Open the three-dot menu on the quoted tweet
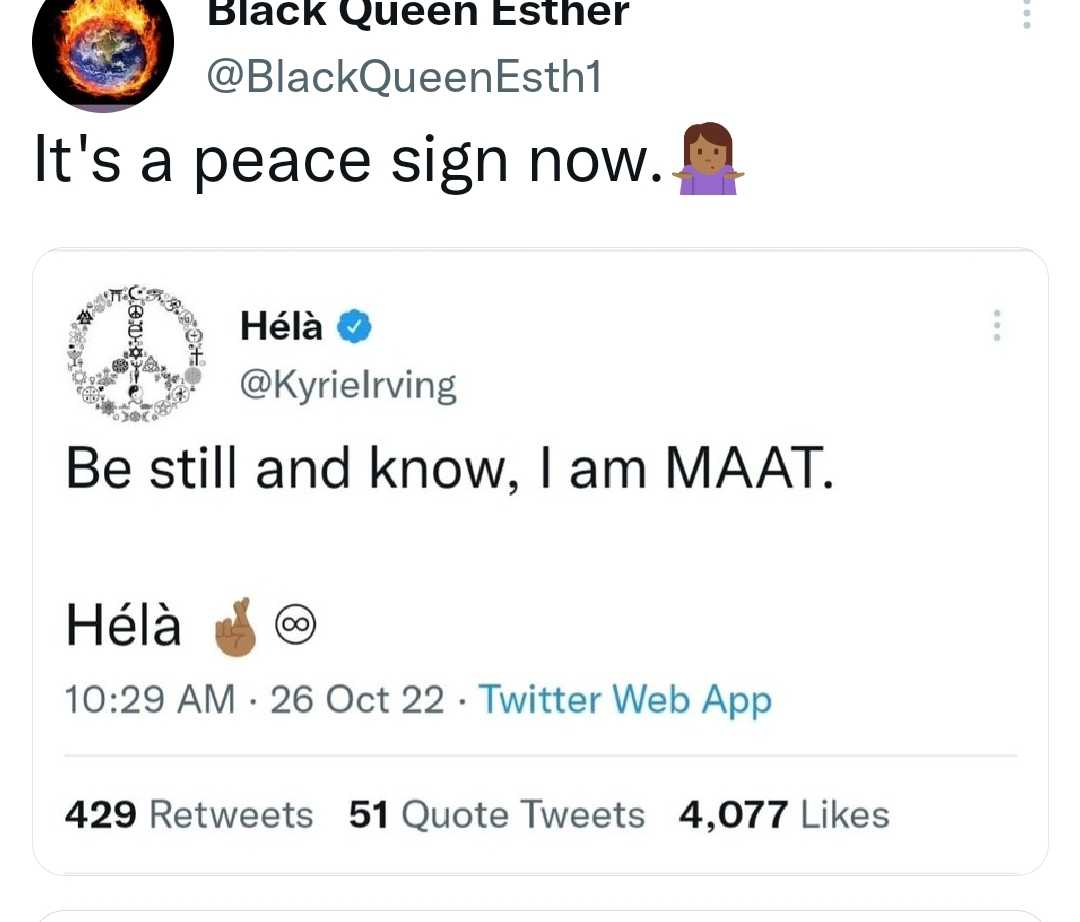Image resolution: width=1080 pixels, height=922 pixels. pos(997,325)
